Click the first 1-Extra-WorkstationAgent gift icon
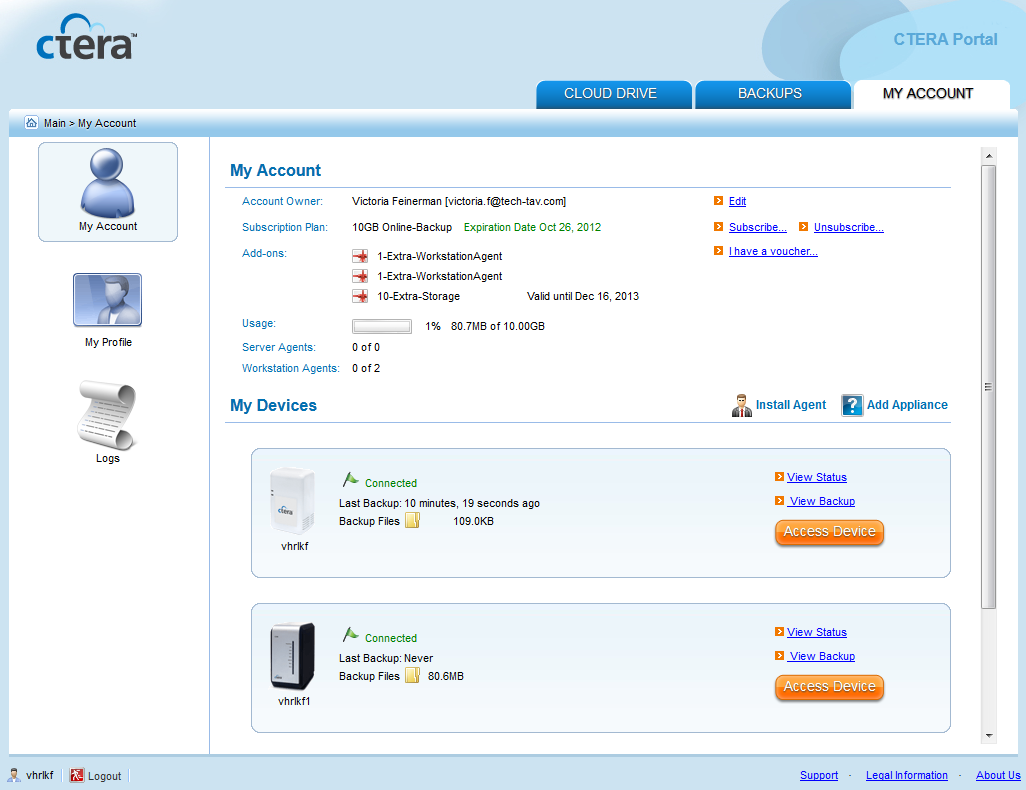Image resolution: width=1026 pixels, height=790 pixels. [360, 256]
